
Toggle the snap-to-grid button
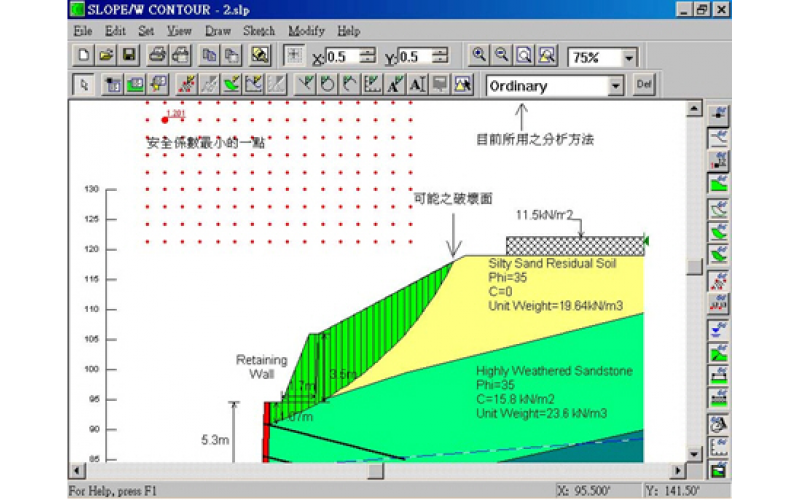click(294, 55)
